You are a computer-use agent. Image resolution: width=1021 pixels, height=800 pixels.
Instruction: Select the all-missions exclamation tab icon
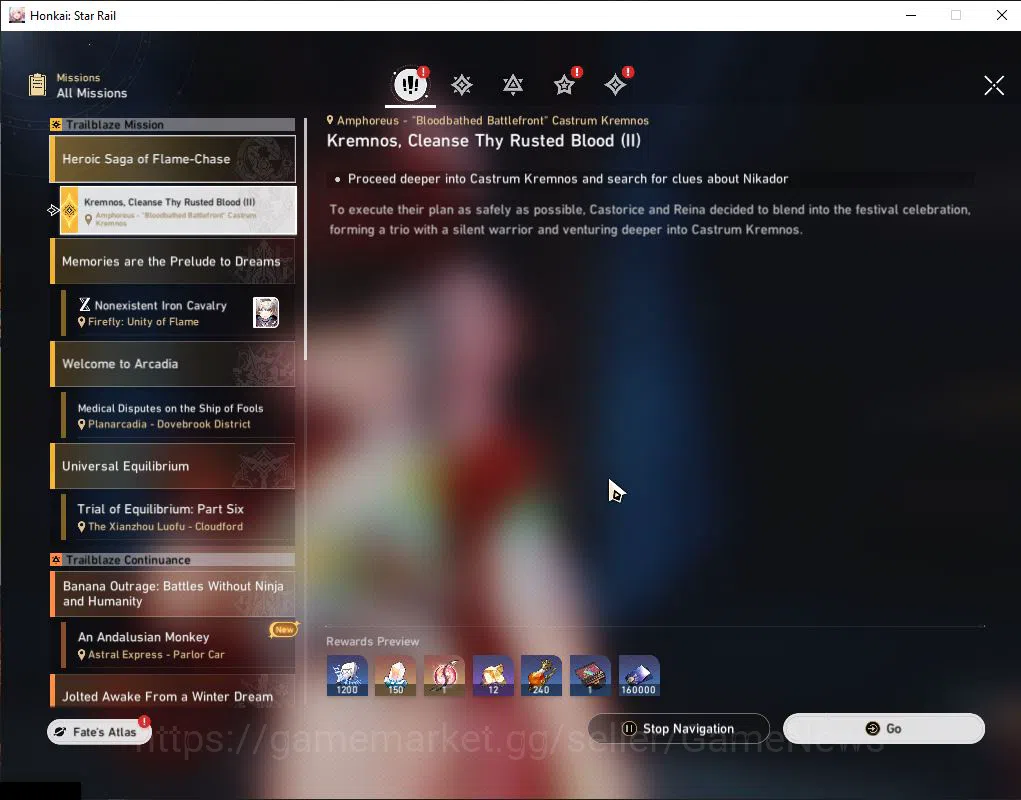[x=410, y=85]
